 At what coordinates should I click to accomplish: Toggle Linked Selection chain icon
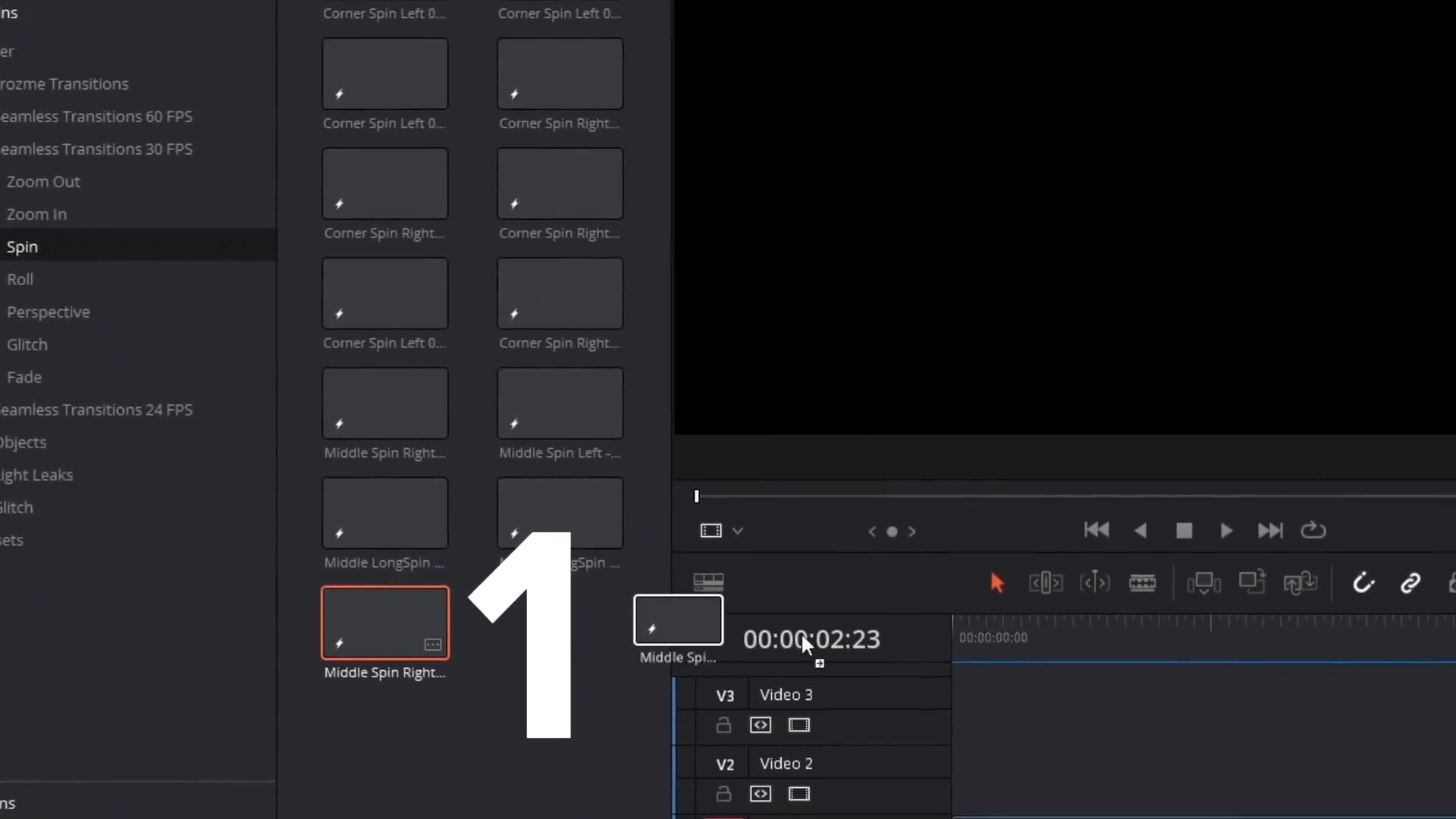tap(1410, 582)
